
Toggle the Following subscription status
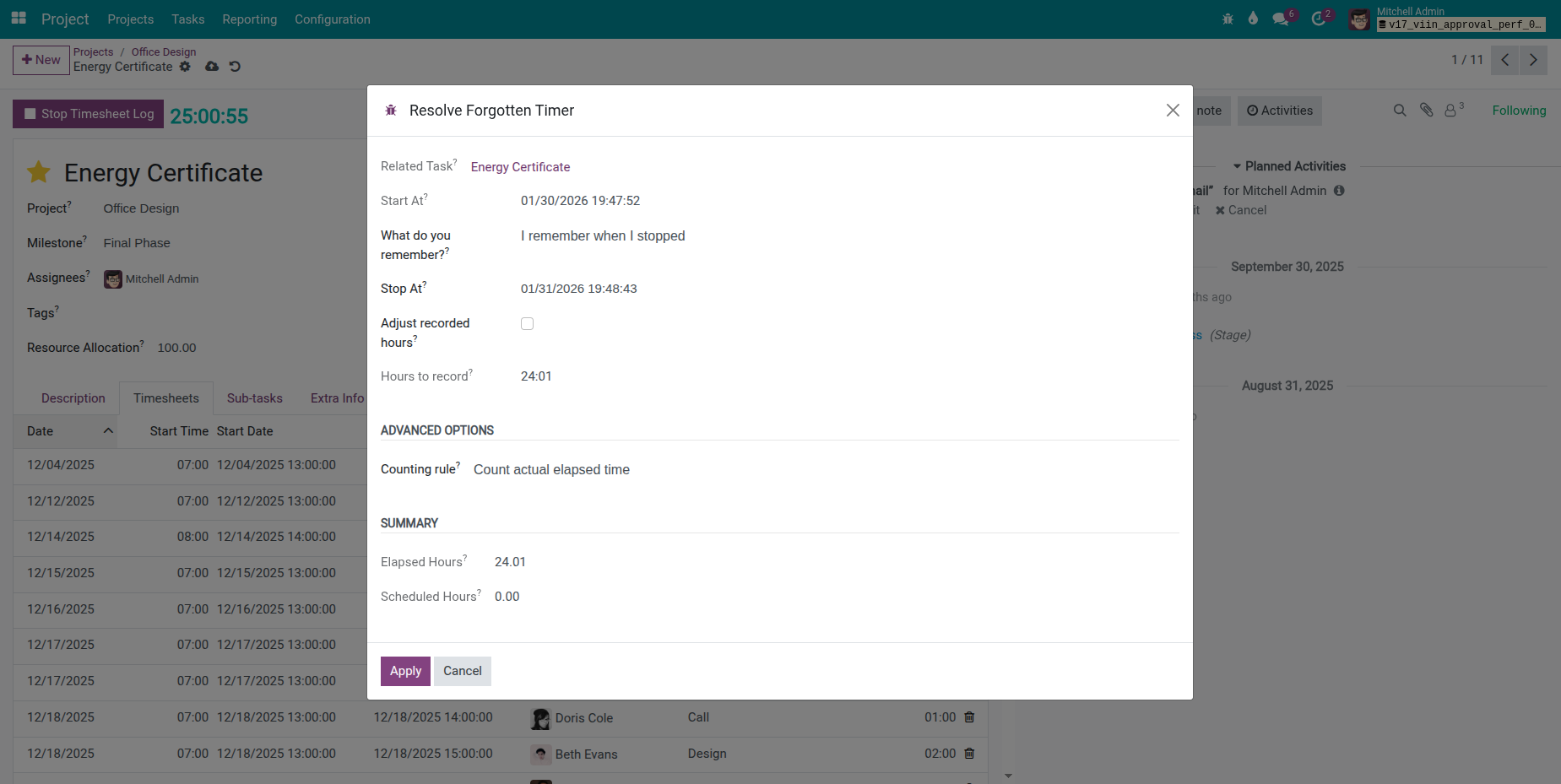pyautogui.click(x=1518, y=111)
